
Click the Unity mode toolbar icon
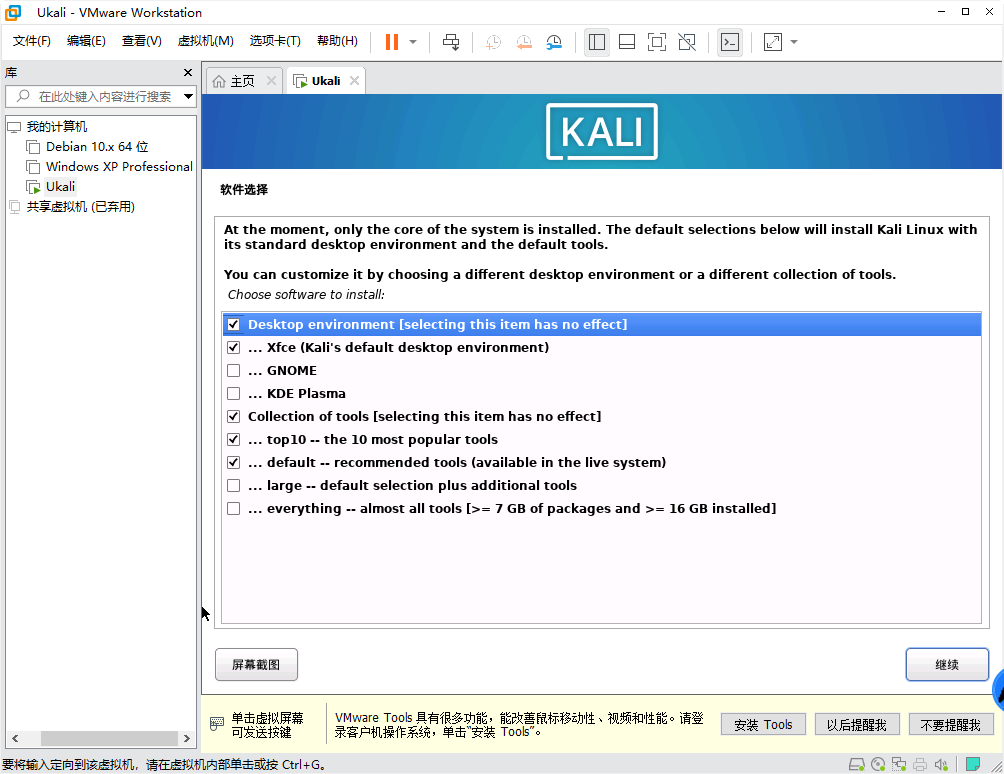[x=687, y=42]
